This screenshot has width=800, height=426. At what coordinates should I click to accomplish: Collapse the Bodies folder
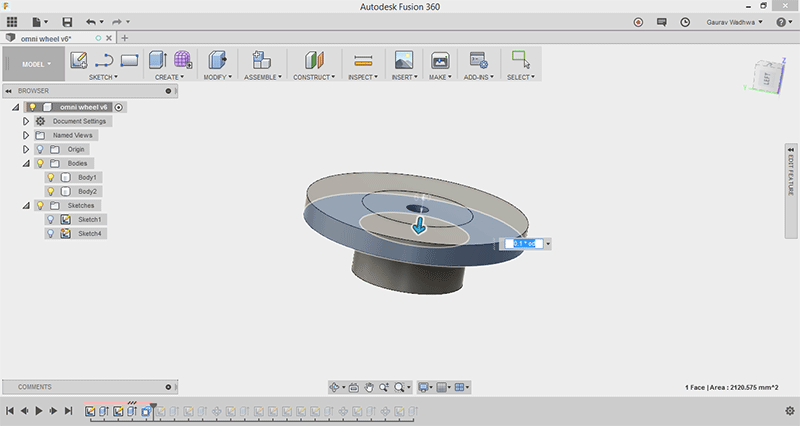tap(27, 163)
